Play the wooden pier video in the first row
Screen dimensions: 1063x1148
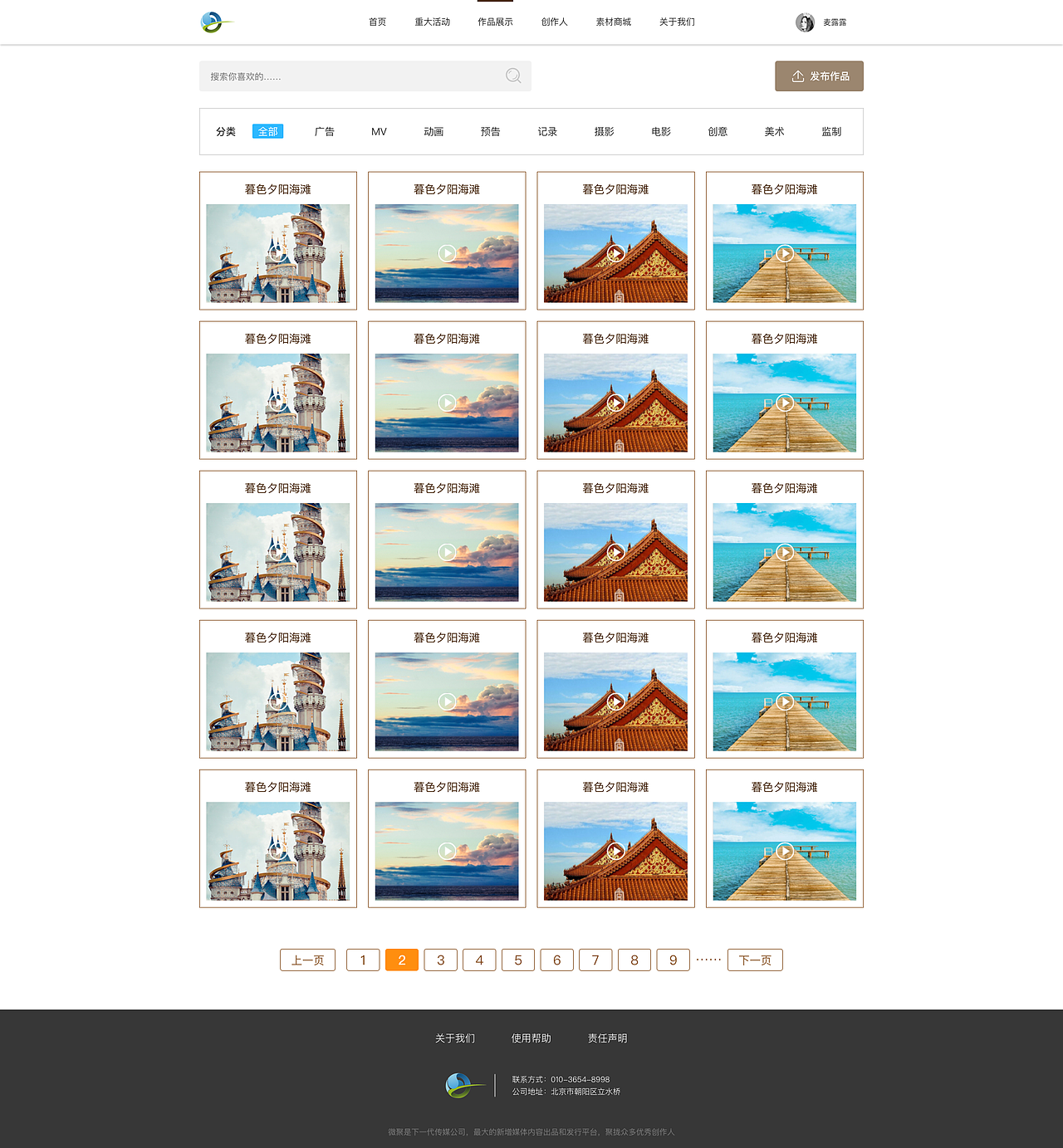785,253
